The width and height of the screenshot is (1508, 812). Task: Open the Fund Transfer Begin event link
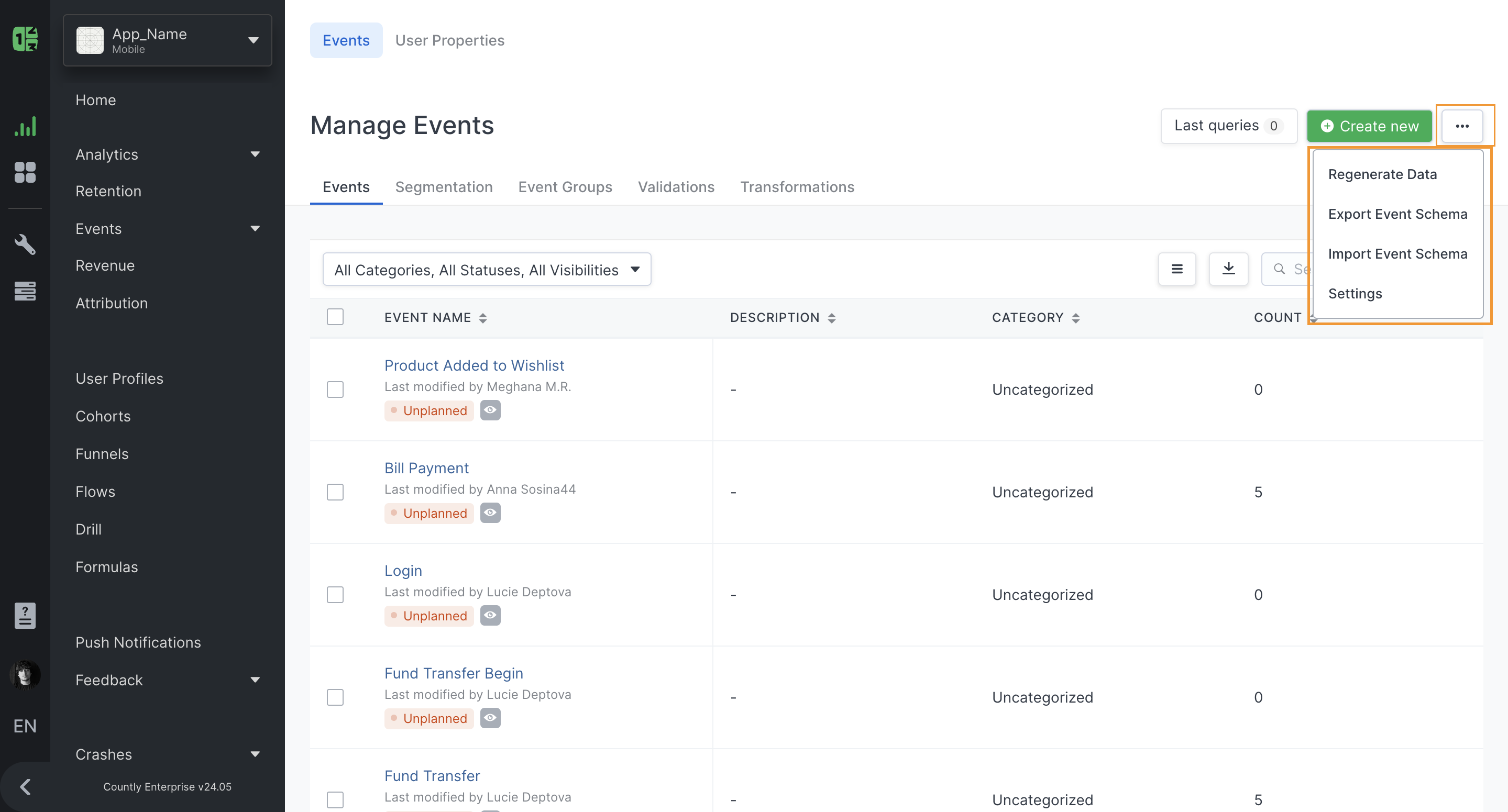point(454,673)
